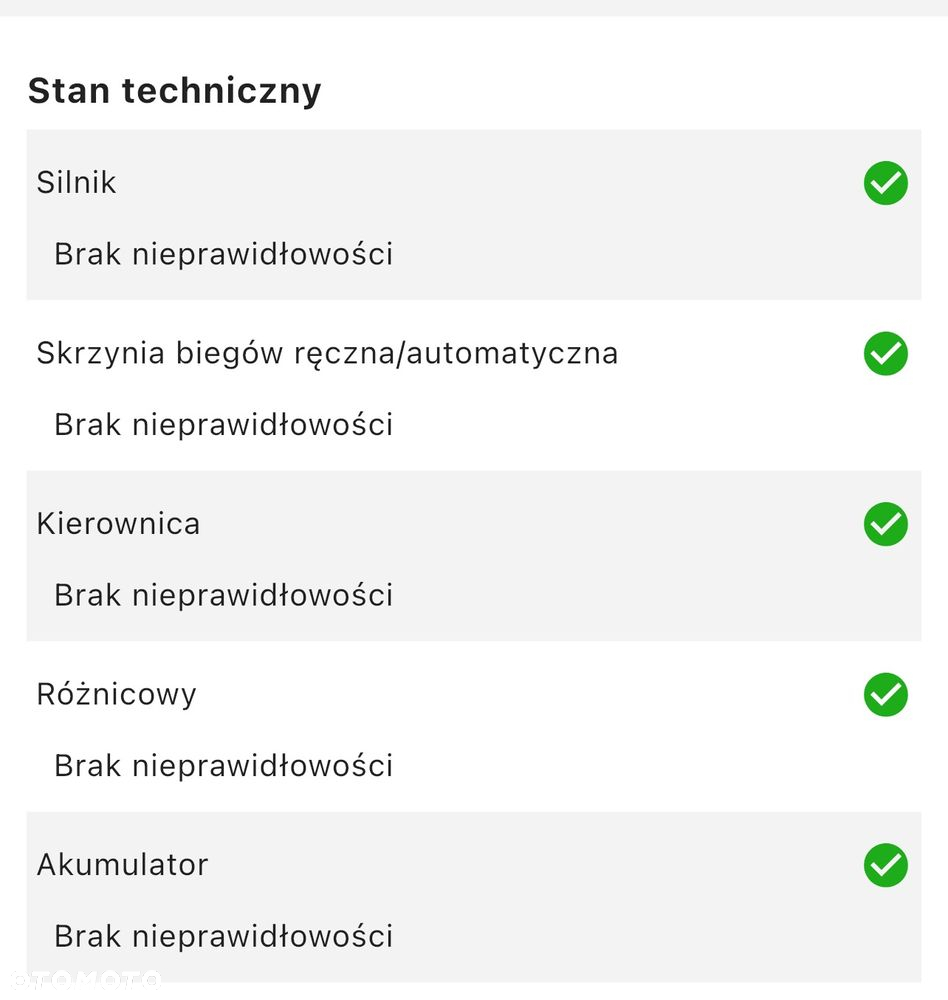Click Brak nieprawidłowości under Akumulator

coord(224,936)
